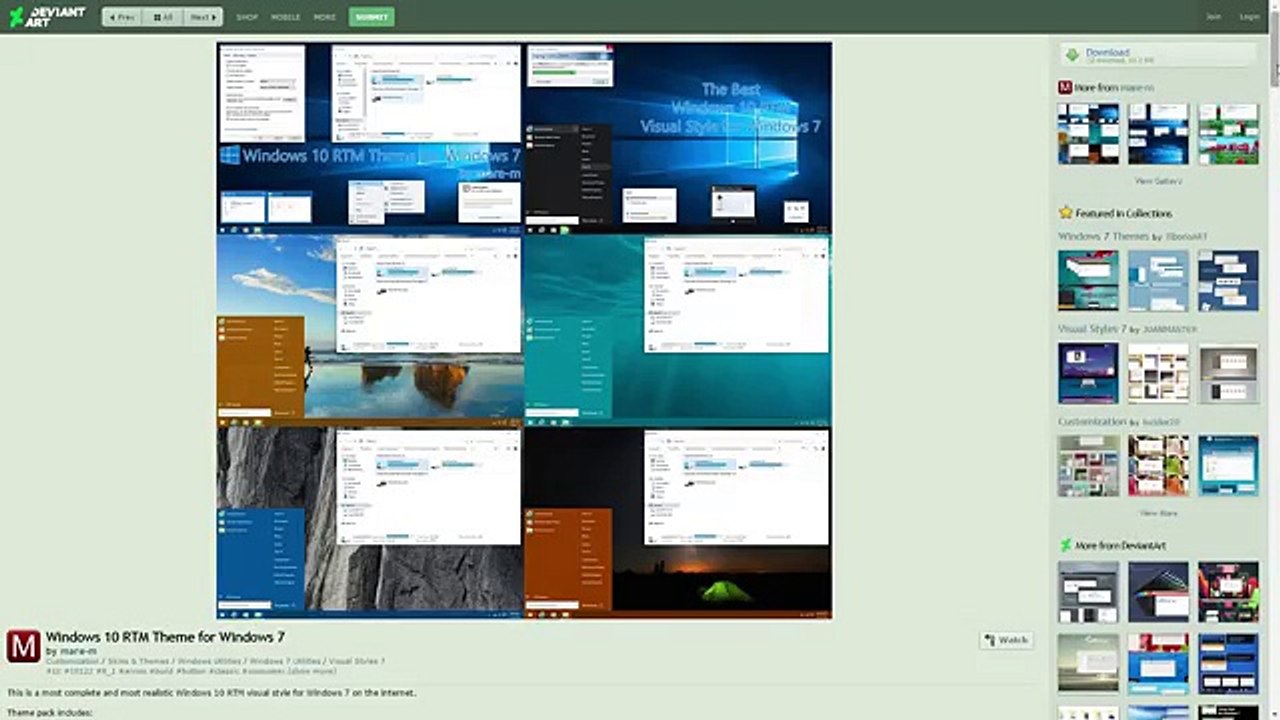
Task: Click the large red M author avatar
Action: click(x=23, y=647)
